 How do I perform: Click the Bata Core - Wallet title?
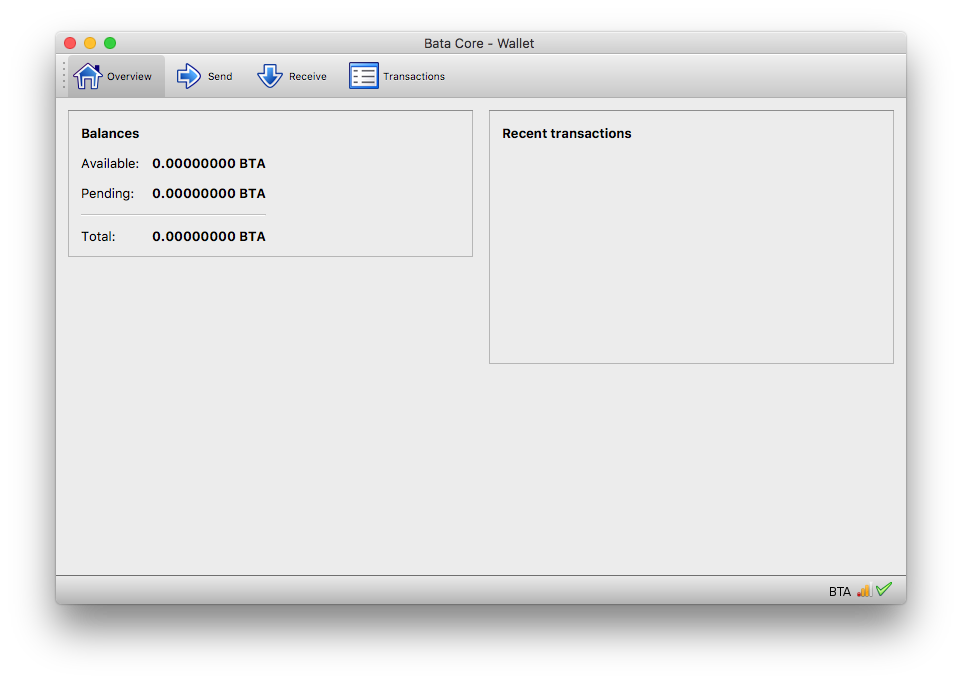[479, 44]
